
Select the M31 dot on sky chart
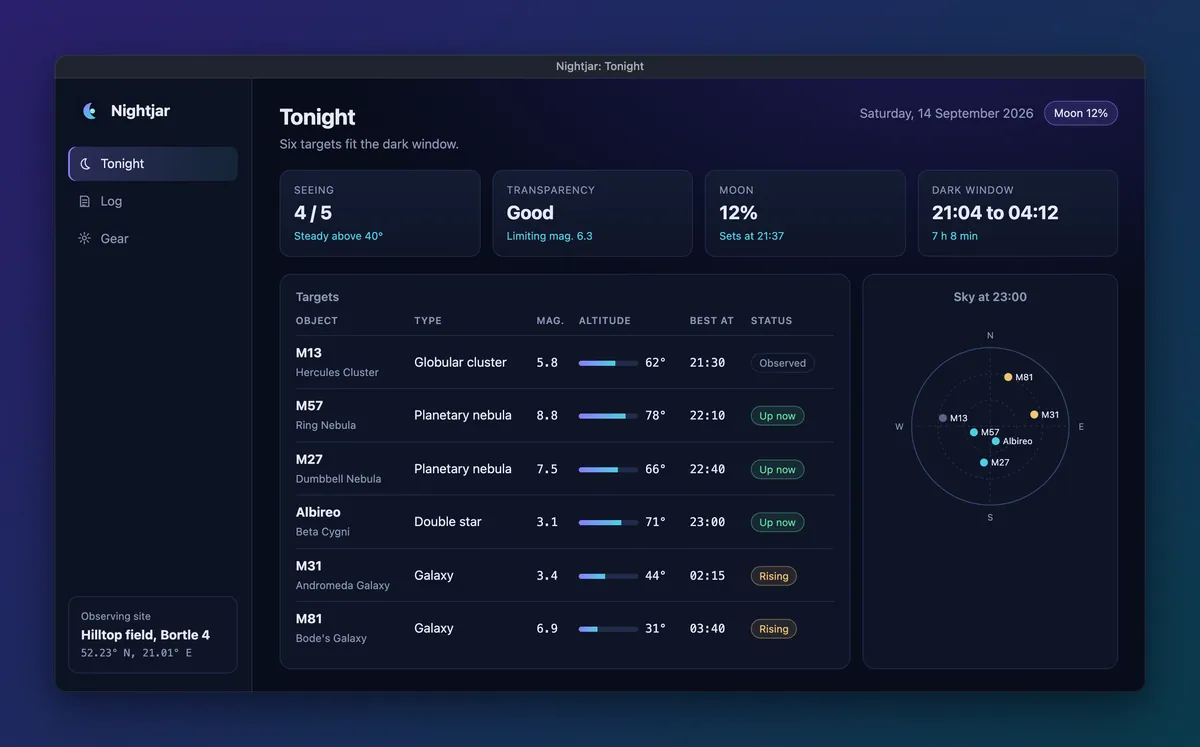[x=1034, y=414]
